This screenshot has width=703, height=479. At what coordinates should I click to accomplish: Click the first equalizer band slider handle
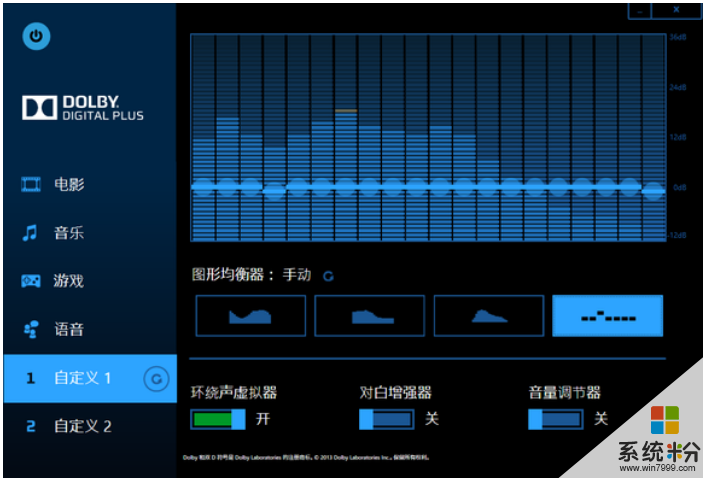point(203,187)
